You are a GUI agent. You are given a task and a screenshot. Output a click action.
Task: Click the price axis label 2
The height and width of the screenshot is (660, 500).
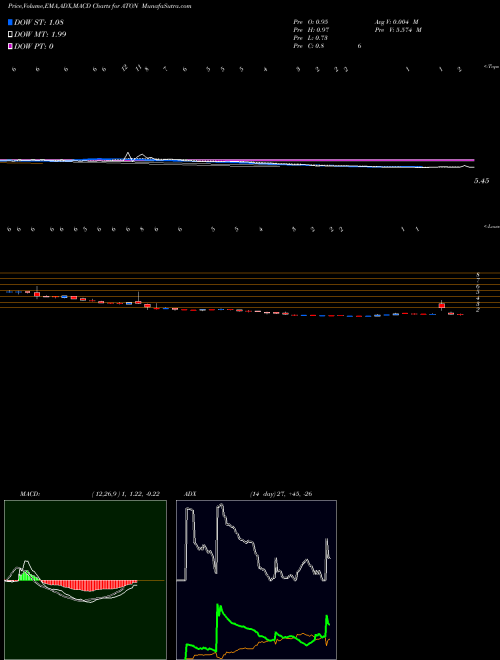478,309
